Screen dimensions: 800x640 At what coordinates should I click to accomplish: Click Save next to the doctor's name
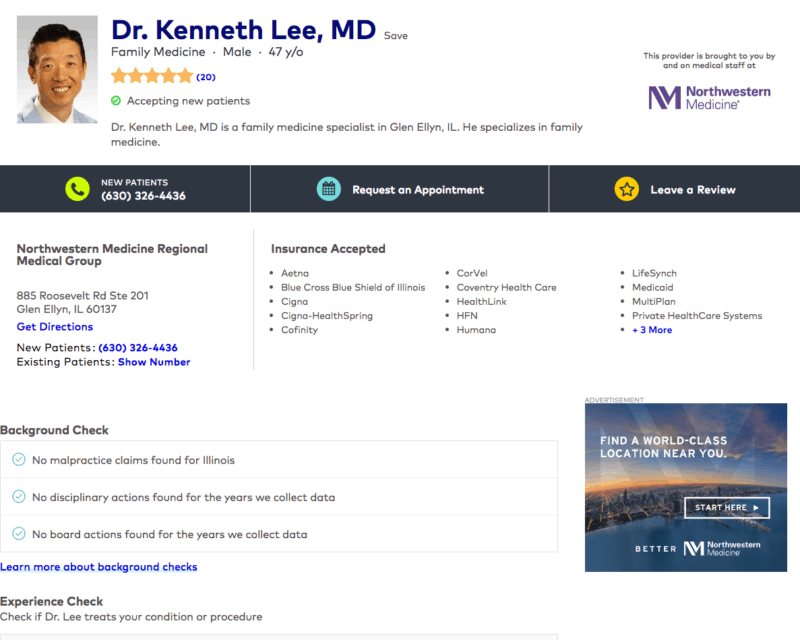point(396,36)
